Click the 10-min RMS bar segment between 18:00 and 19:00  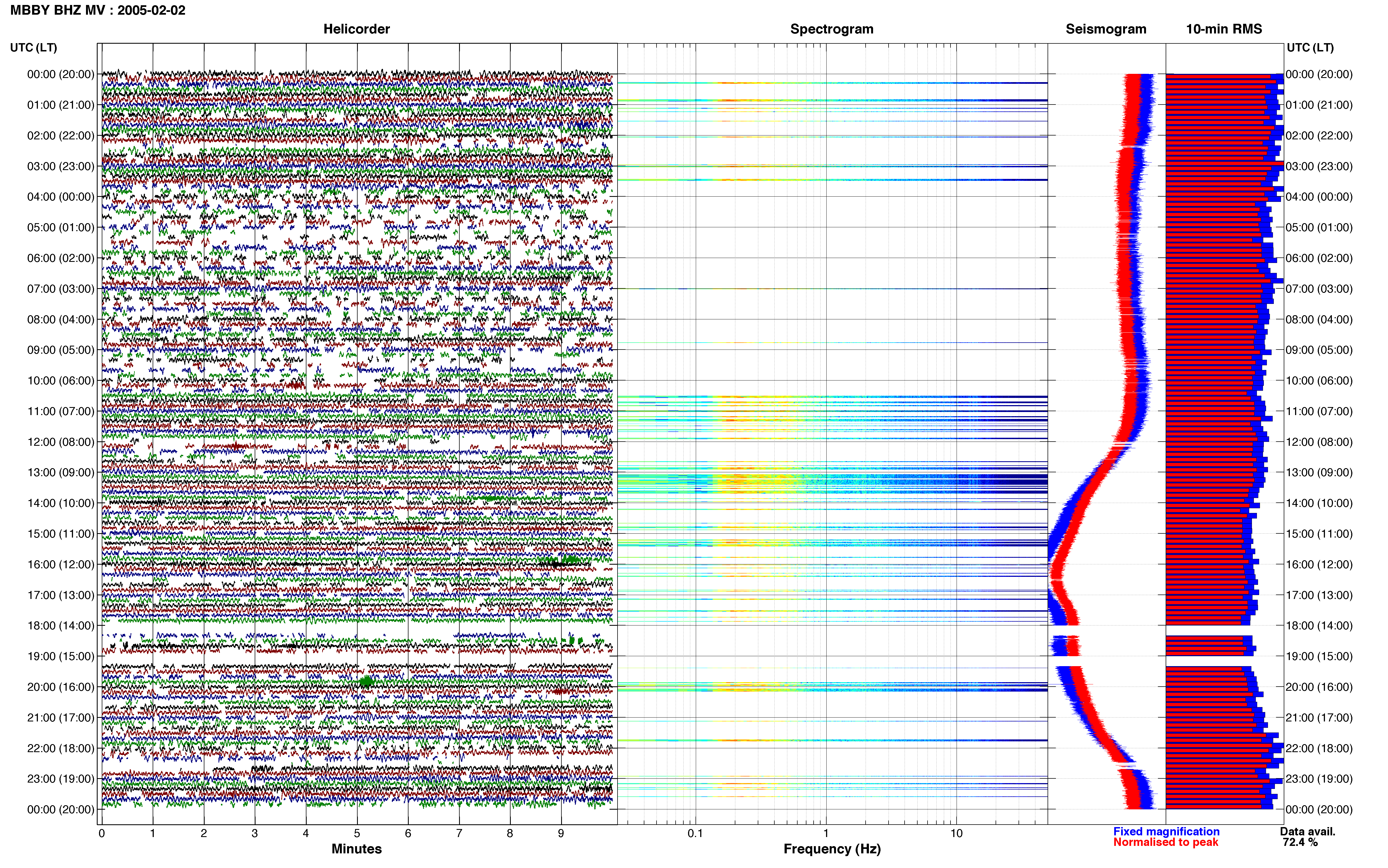[x=1211, y=646]
